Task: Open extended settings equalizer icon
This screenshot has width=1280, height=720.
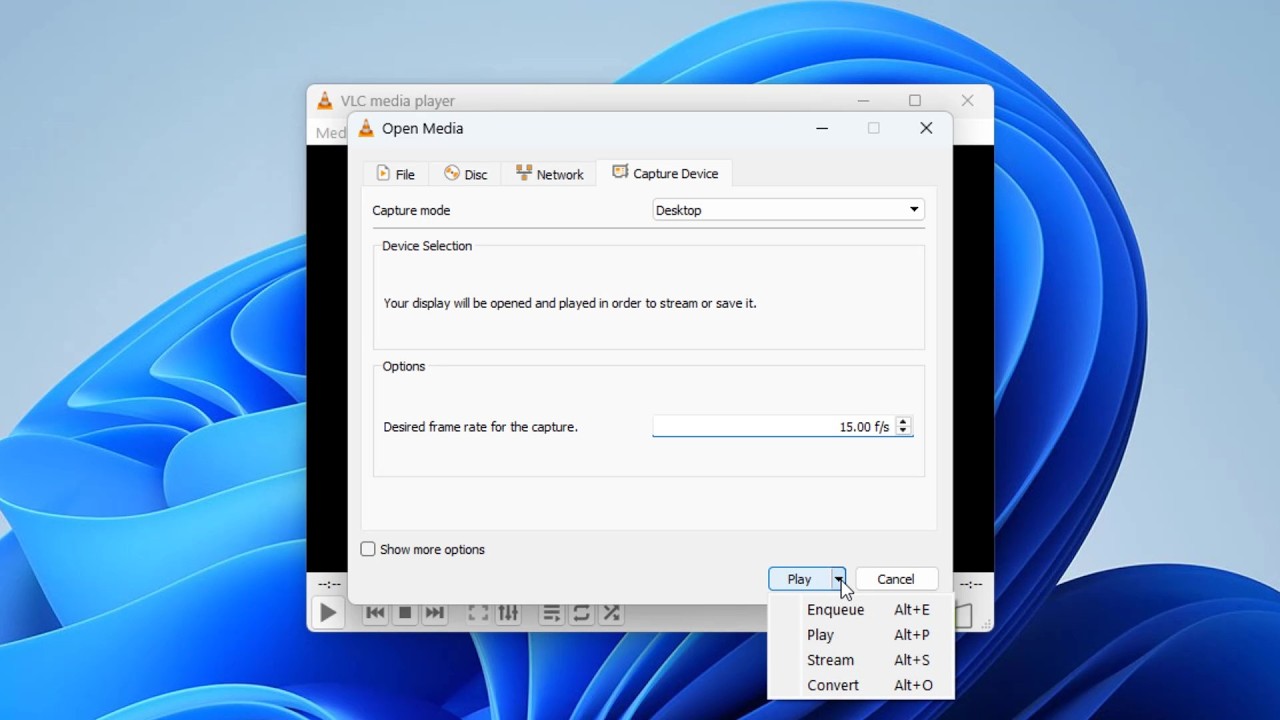Action: click(508, 613)
